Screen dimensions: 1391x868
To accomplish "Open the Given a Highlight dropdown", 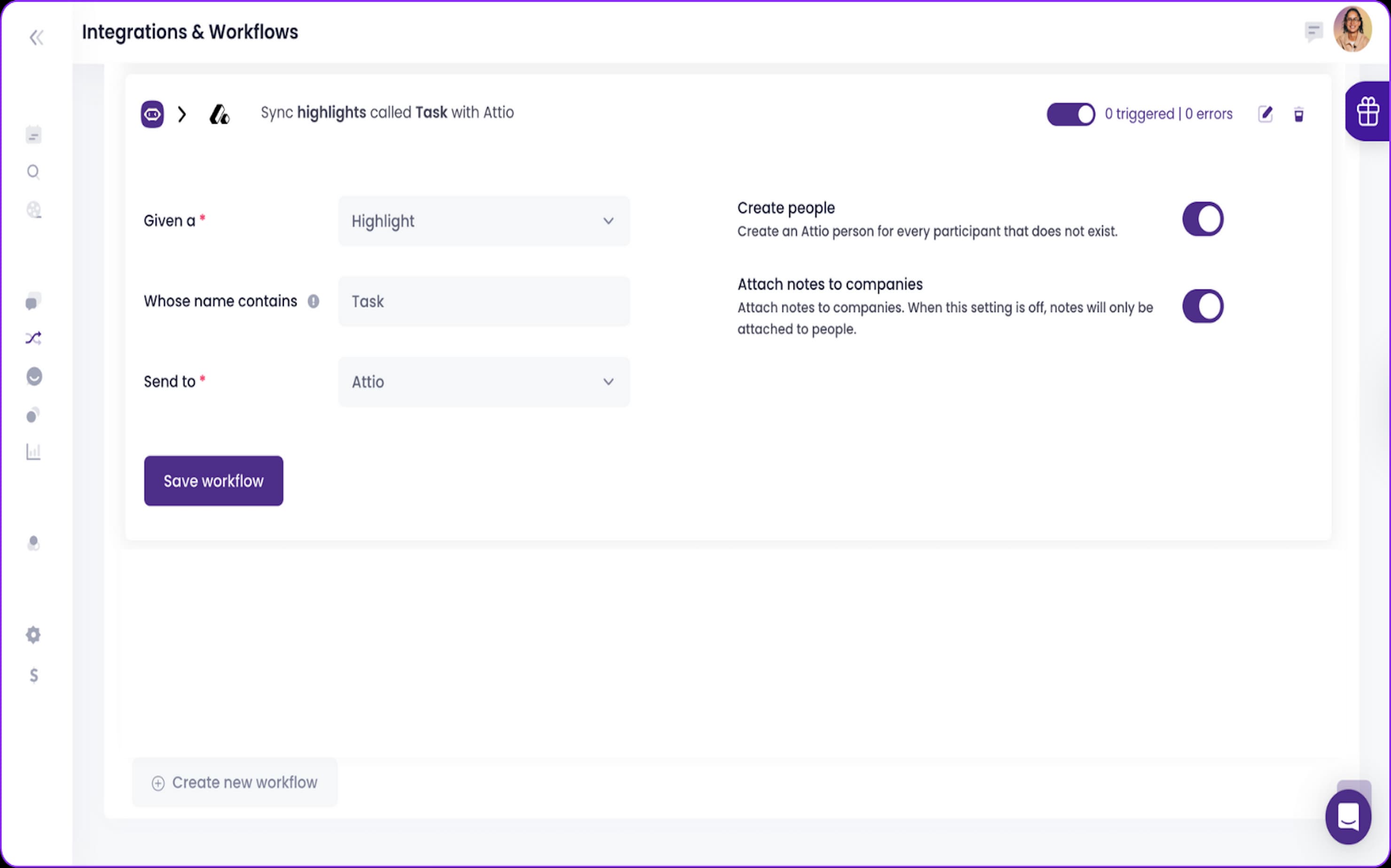I will click(484, 221).
